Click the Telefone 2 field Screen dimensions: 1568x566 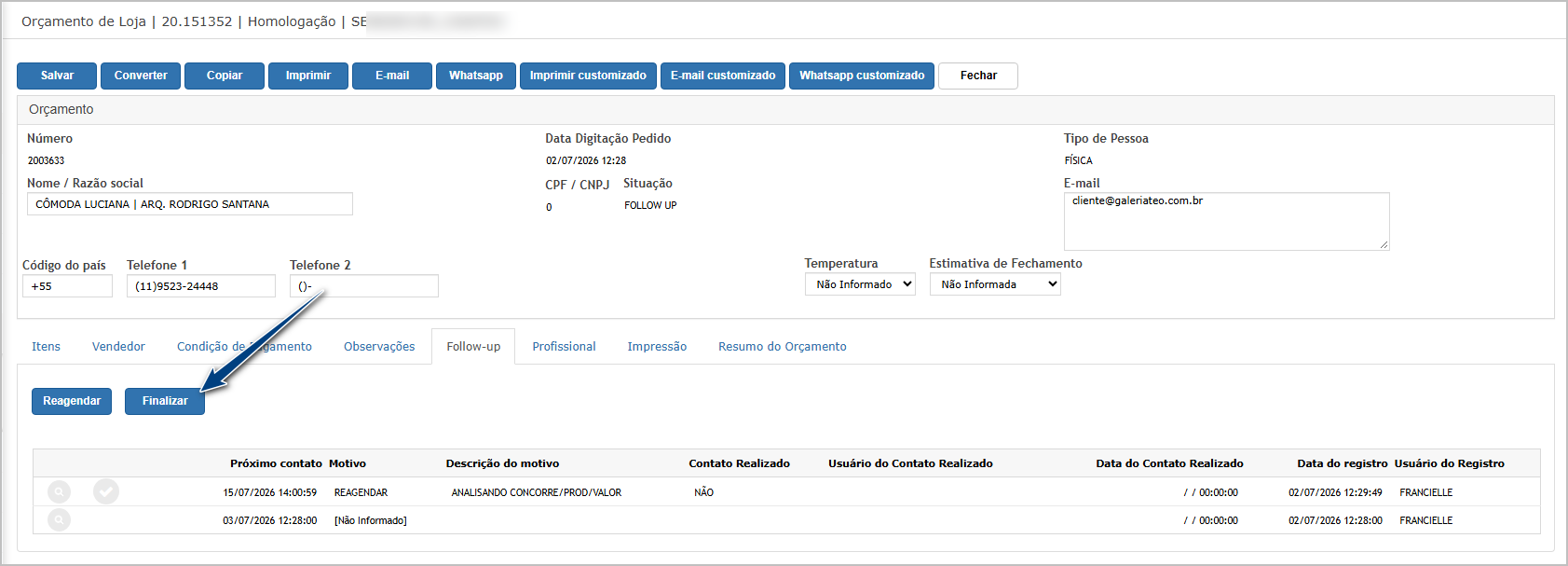(x=364, y=286)
